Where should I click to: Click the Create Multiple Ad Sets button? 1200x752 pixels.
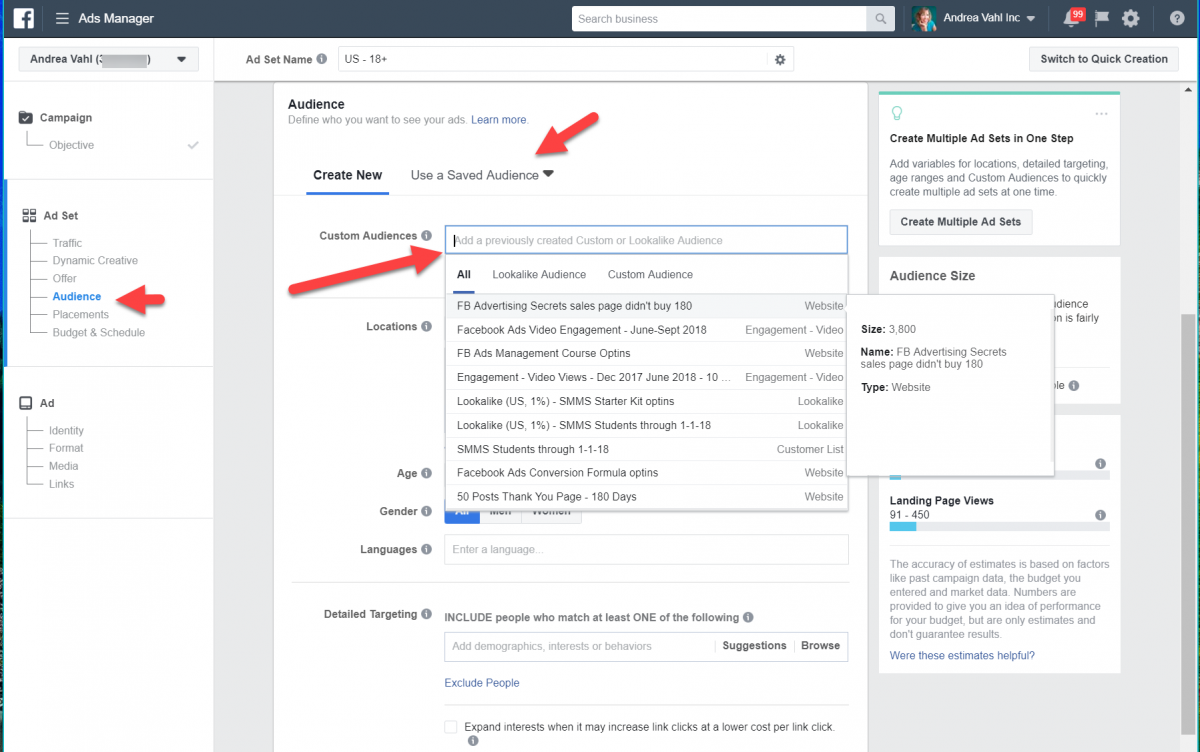coord(960,221)
